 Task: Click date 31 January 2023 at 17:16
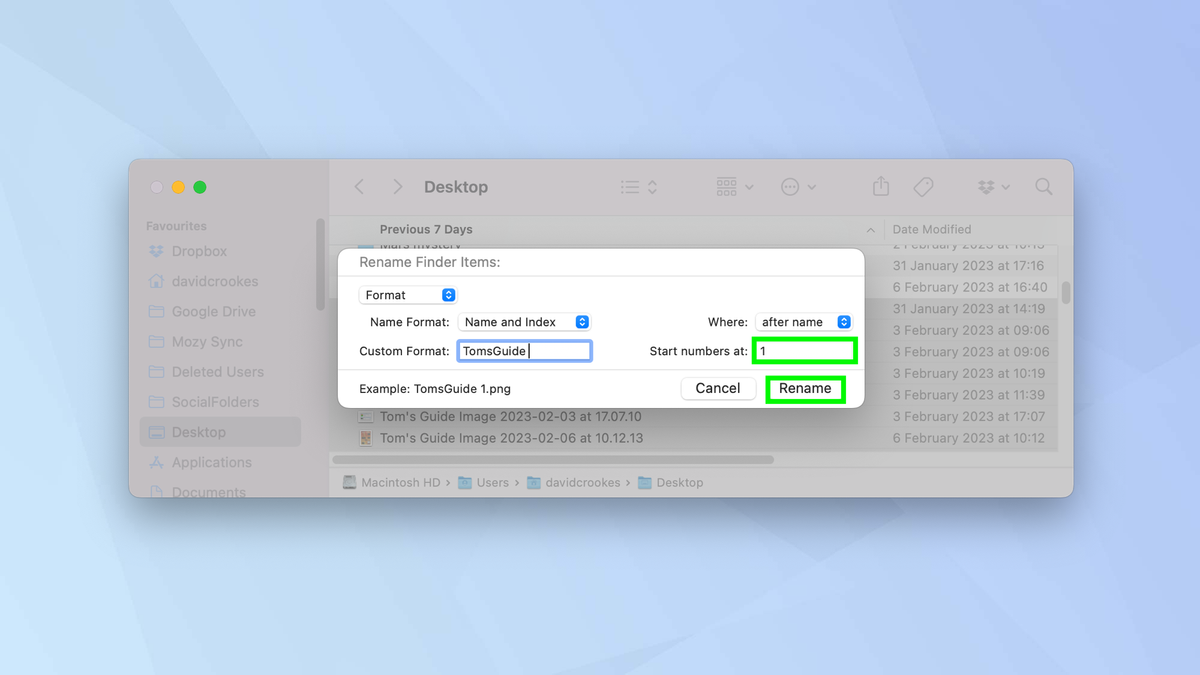[968, 266]
